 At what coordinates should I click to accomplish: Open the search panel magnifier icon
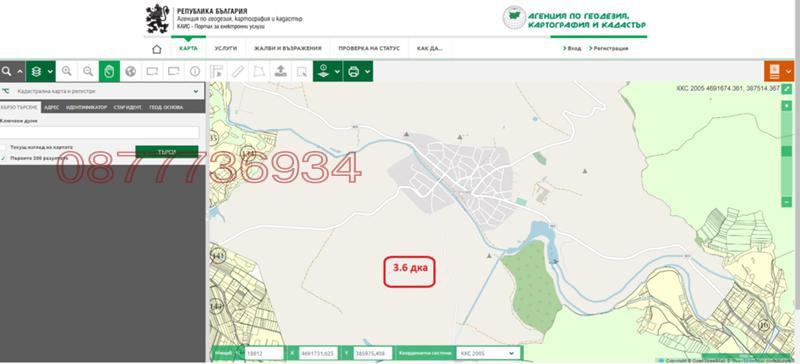coord(7,71)
